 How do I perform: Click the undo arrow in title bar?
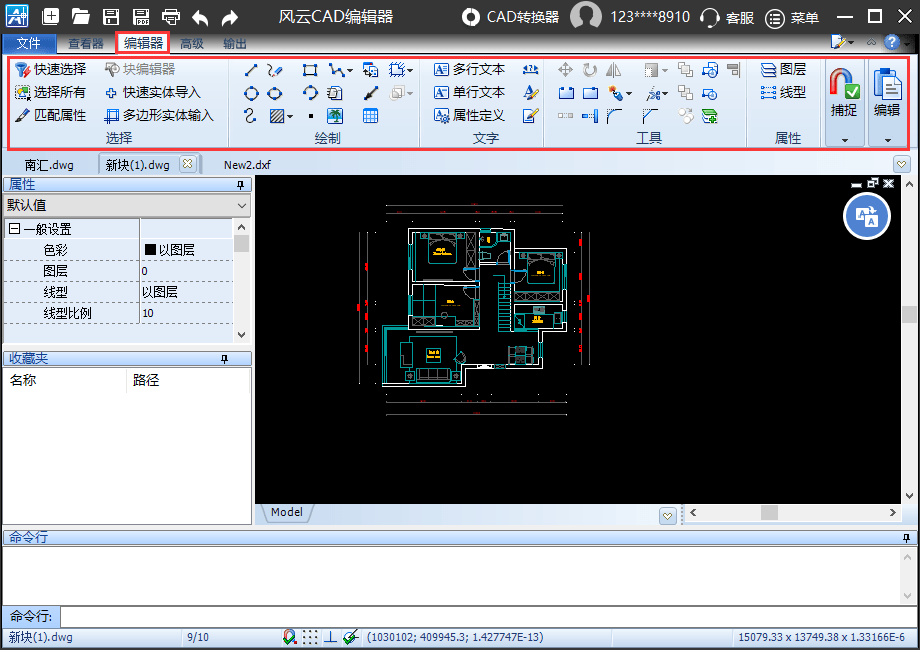click(200, 17)
